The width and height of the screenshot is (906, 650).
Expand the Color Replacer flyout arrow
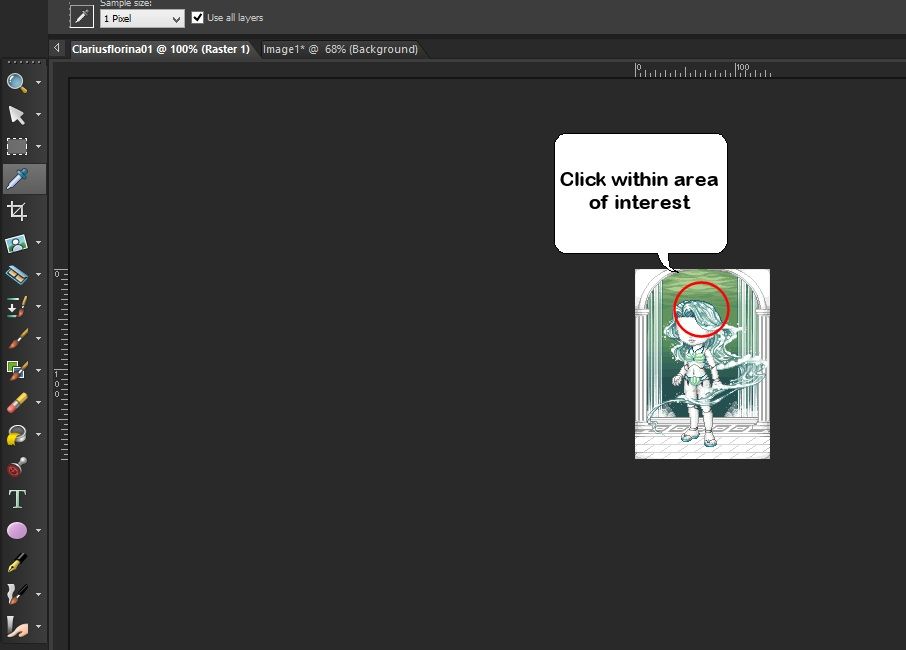[38, 370]
